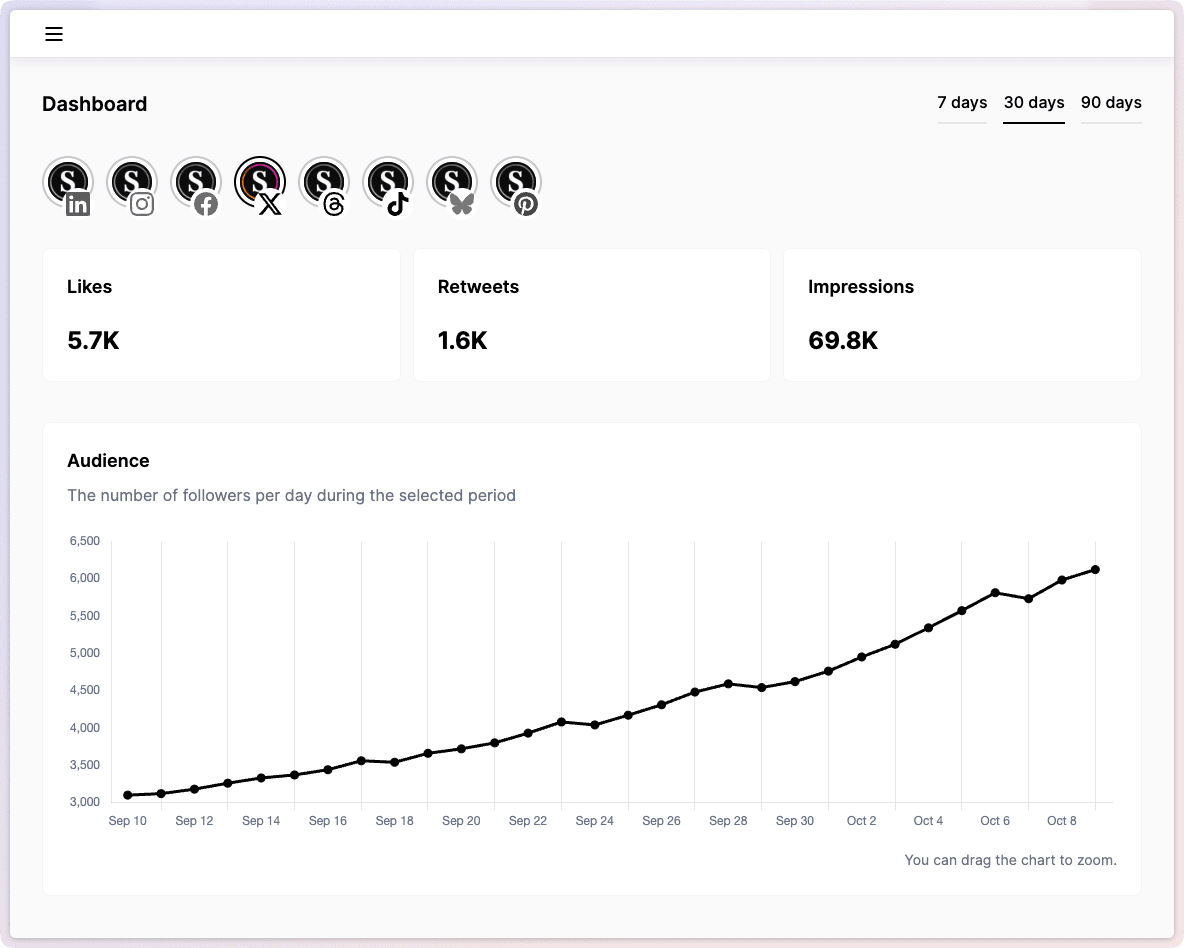
Task: Select the Threads account avatar
Action: tap(324, 183)
